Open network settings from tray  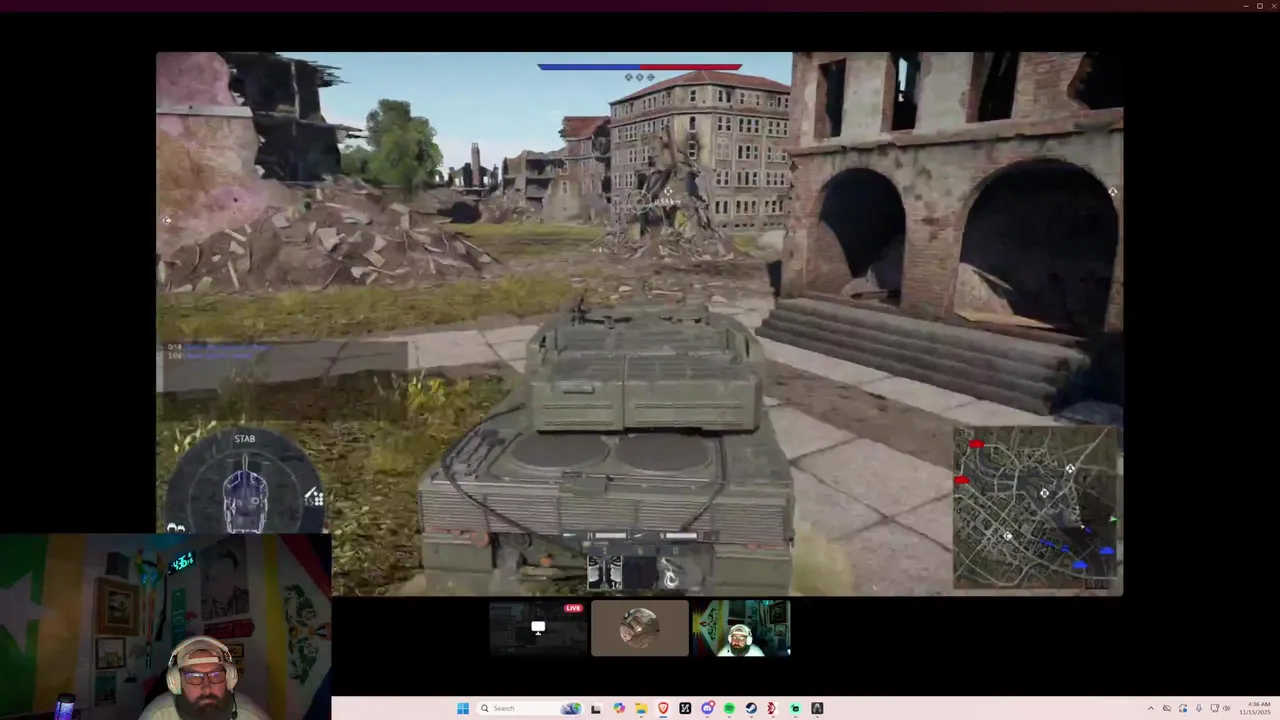click(1215, 708)
